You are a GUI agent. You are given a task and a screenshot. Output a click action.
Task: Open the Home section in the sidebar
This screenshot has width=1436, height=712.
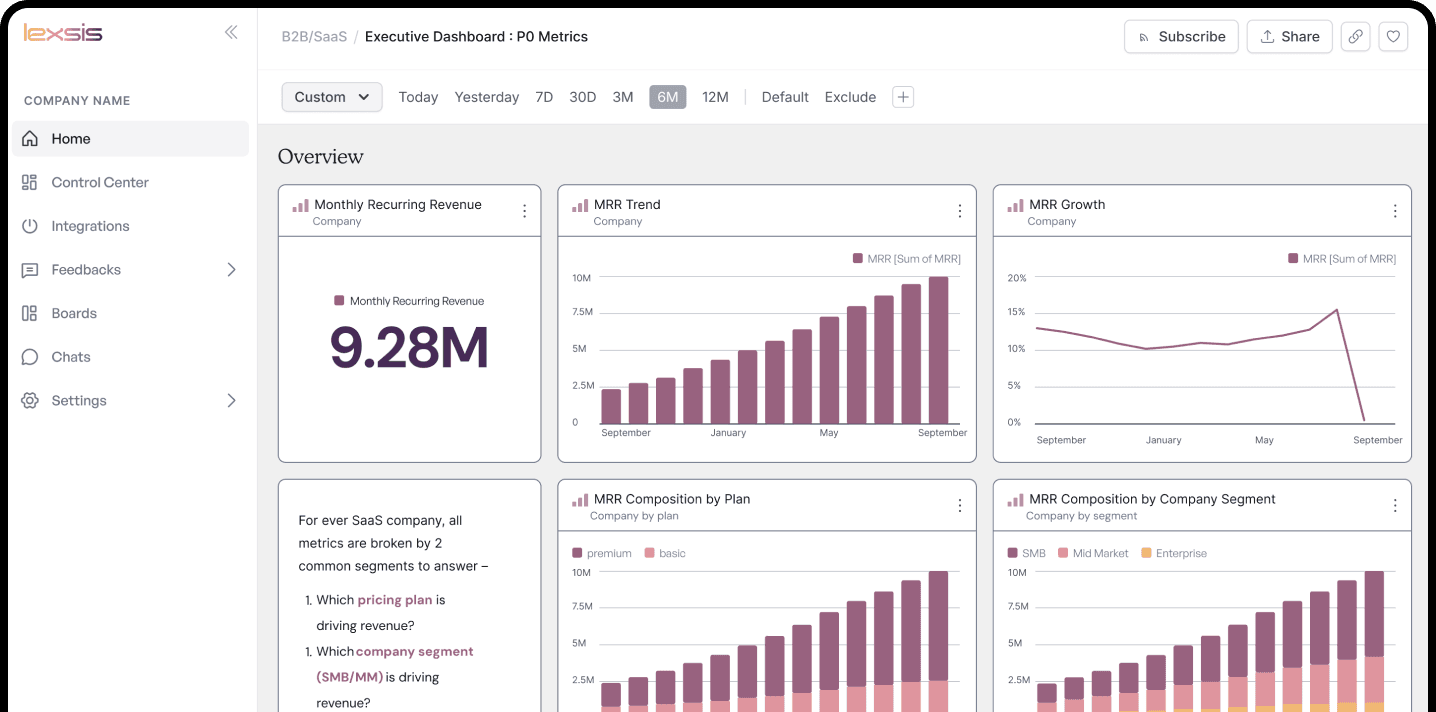(x=70, y=138)
